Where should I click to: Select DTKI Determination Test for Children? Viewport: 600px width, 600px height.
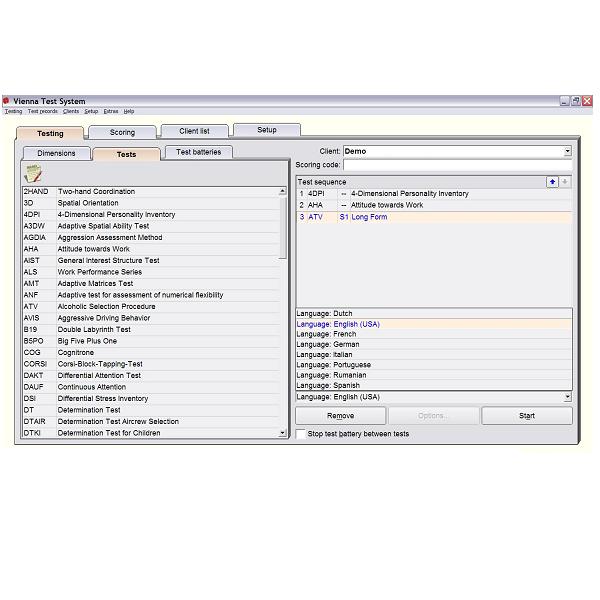(x=151, y=433)
